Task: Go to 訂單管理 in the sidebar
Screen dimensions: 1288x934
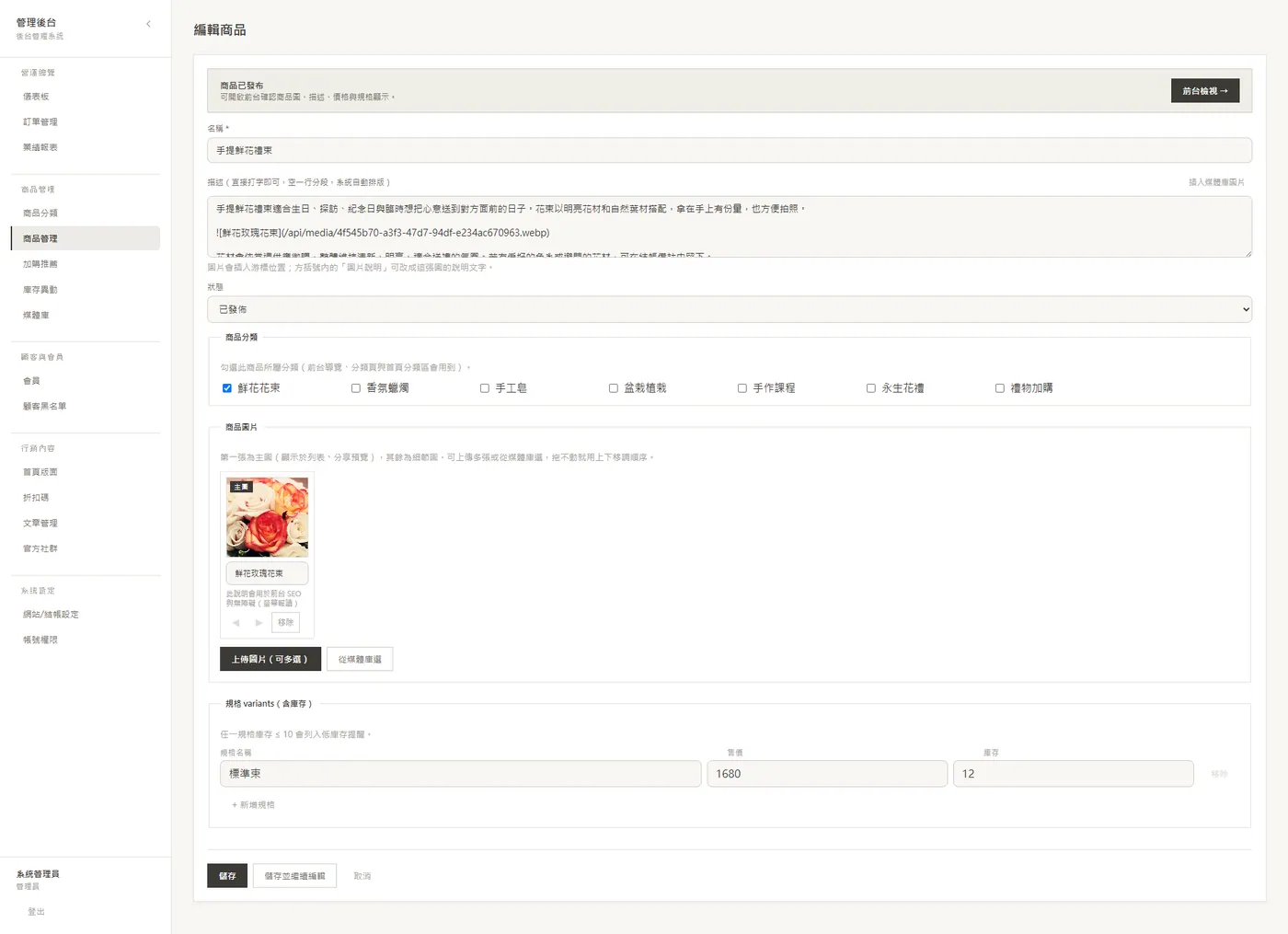Action: (x=86, y=121)
